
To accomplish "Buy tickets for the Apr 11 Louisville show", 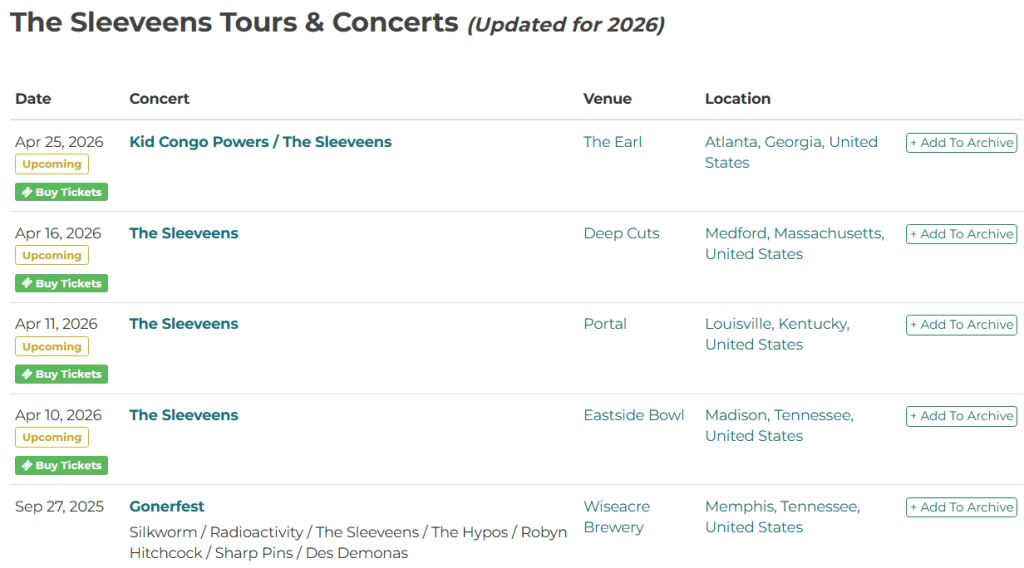I will pyautogui.click(x=61, y=374).
